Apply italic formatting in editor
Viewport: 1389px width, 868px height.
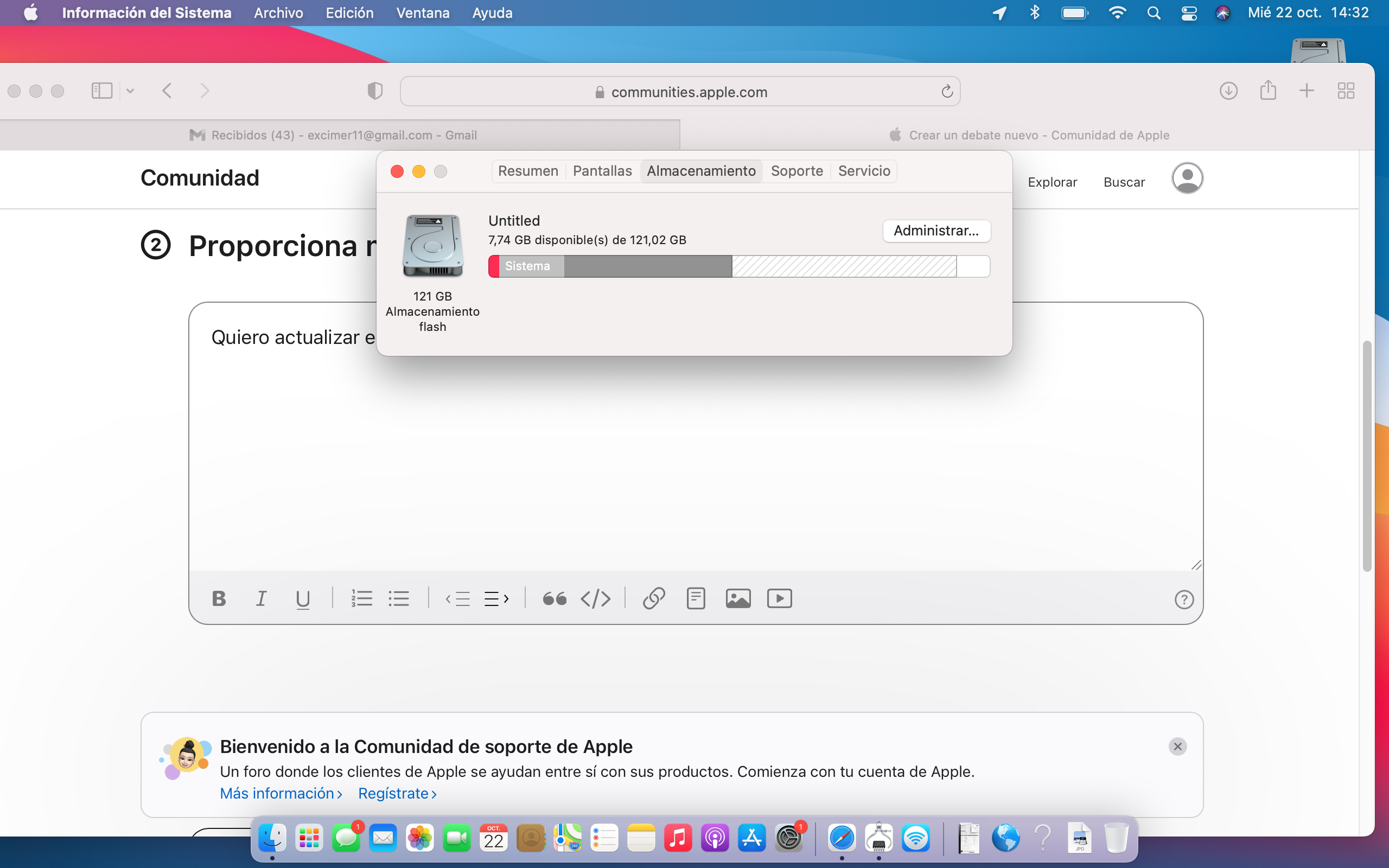tap(261, 599)
